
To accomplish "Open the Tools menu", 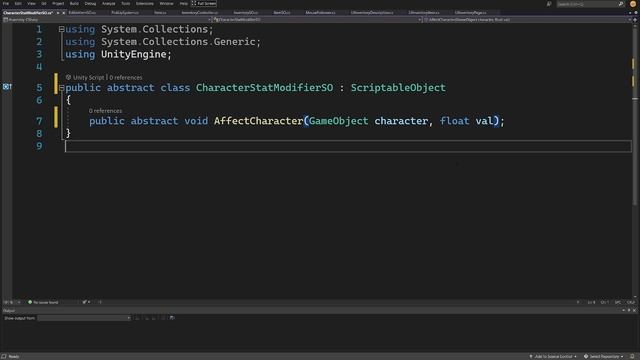I will click(126, 3).
